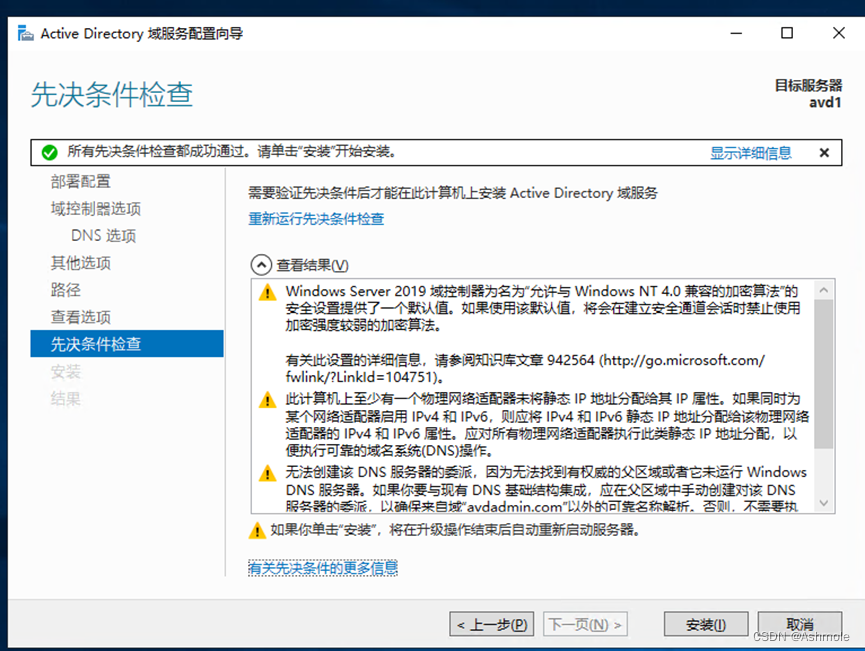The image size is (865, 651).
Task: Click the 目标服务器 avd1 label
Action: click(808, 94)
